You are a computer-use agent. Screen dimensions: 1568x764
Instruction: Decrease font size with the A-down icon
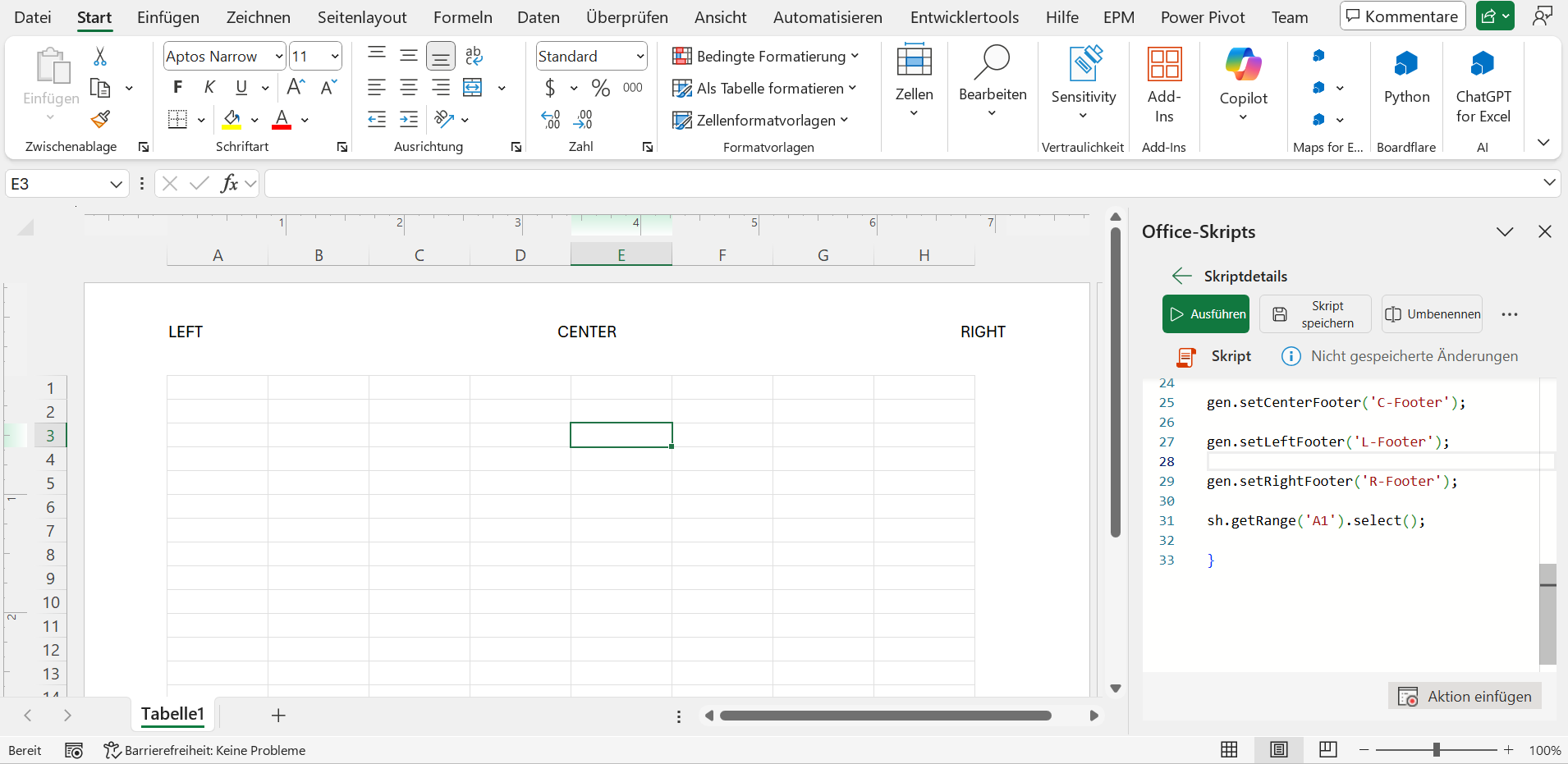328,87
